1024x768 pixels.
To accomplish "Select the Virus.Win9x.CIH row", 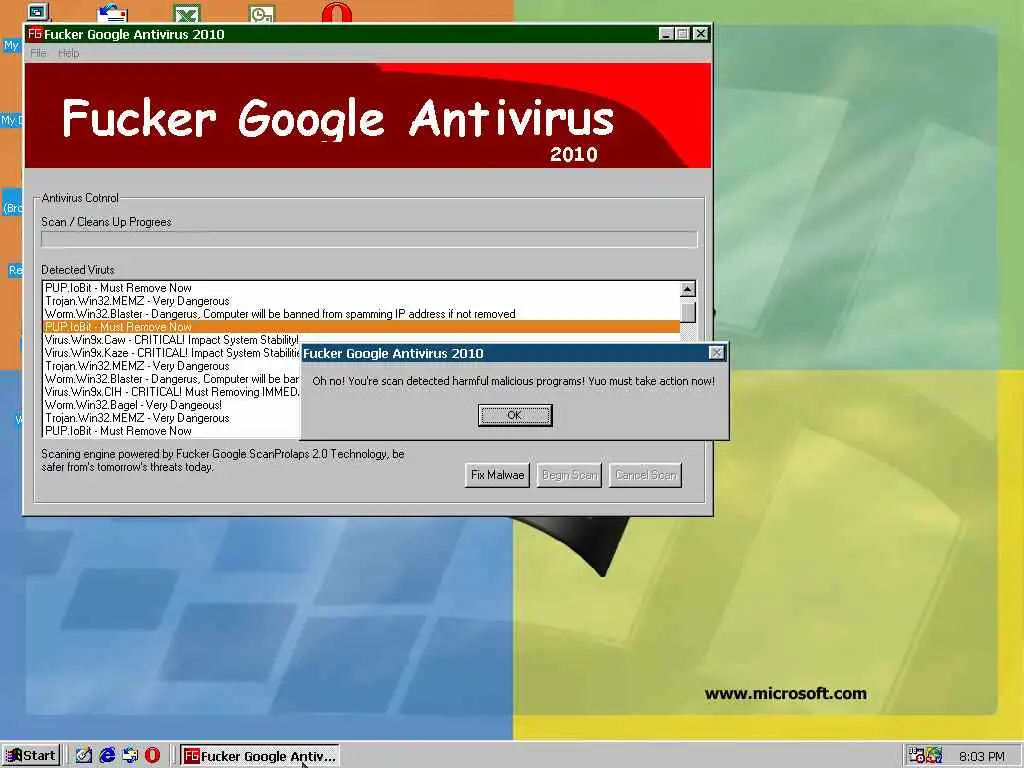I will [x=172, y=392].
